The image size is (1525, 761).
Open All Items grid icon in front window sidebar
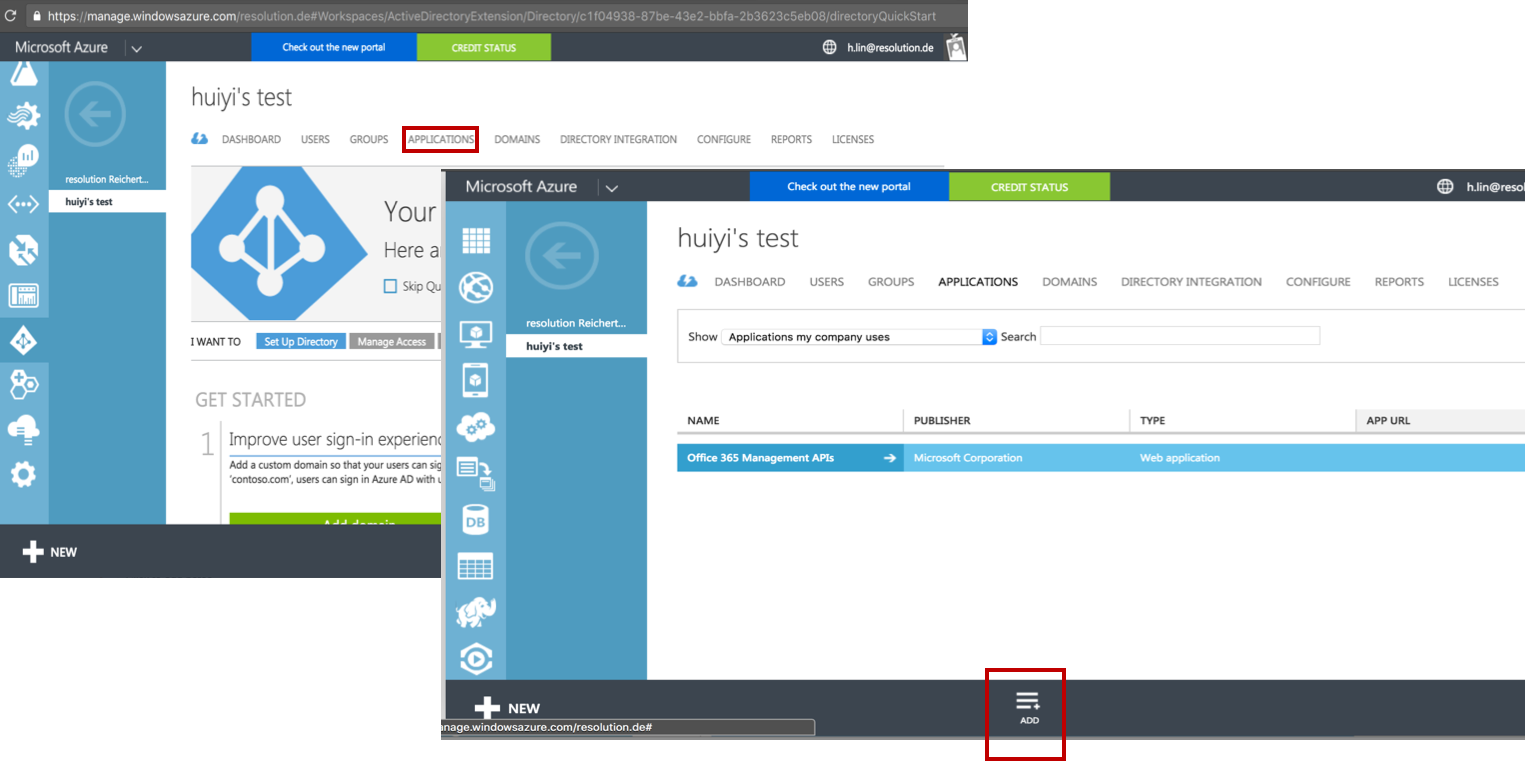point(476,241)
